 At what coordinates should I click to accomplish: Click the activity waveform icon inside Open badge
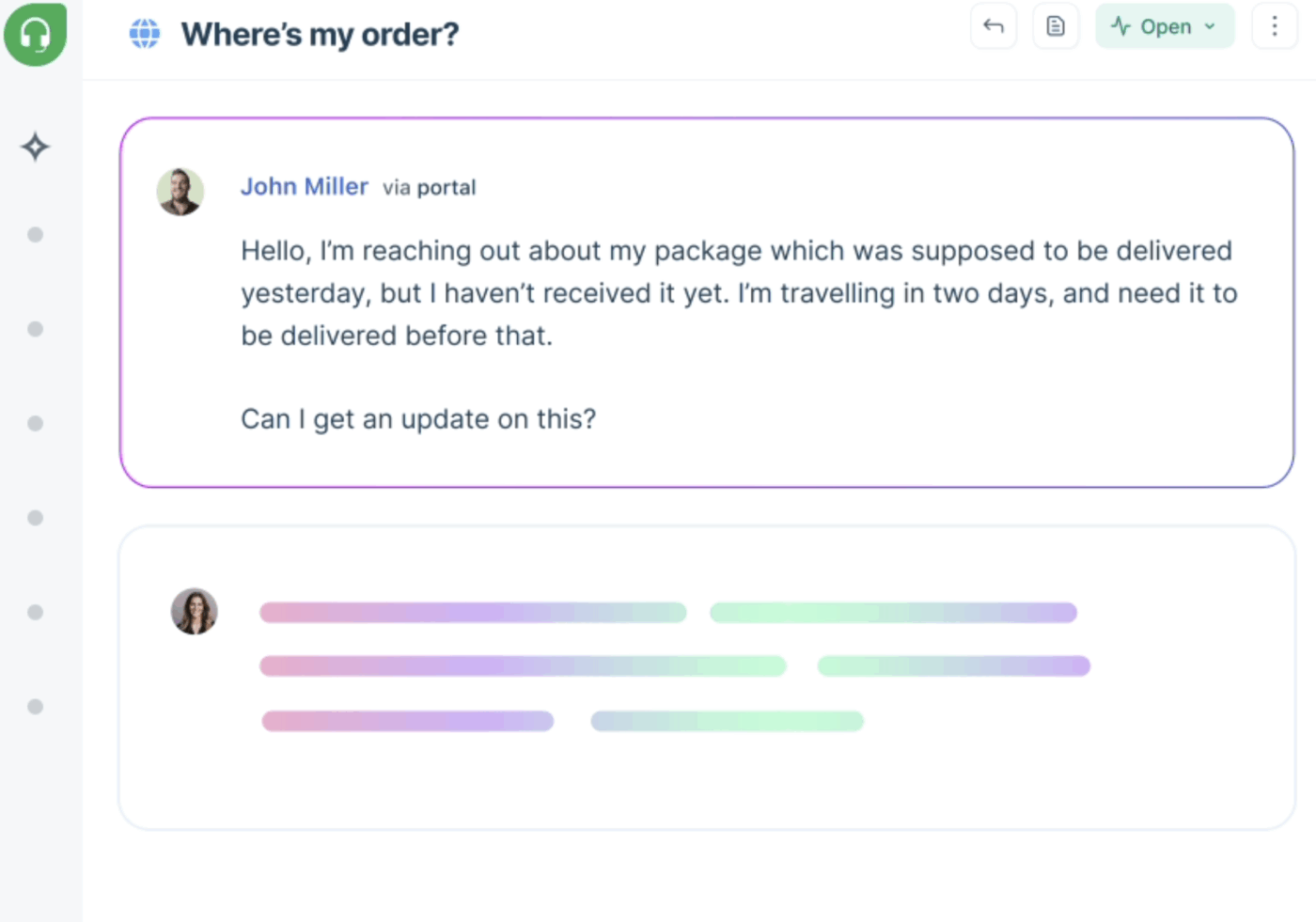click(1121, 26)
